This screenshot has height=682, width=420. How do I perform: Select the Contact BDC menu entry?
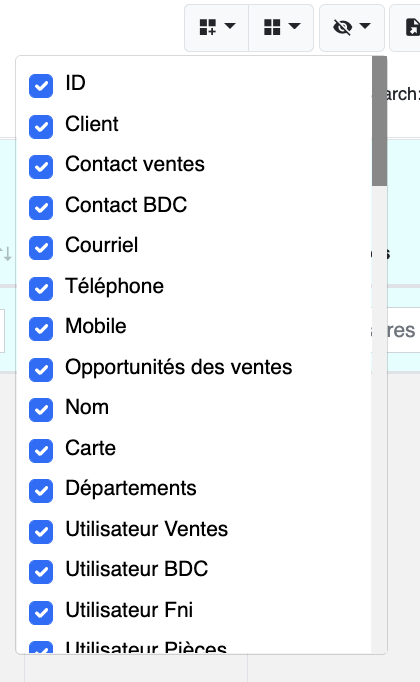pos(126,205)
